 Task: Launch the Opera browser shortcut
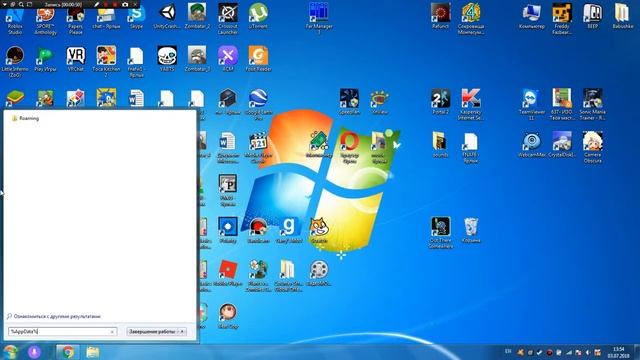(x=349, y=147)
